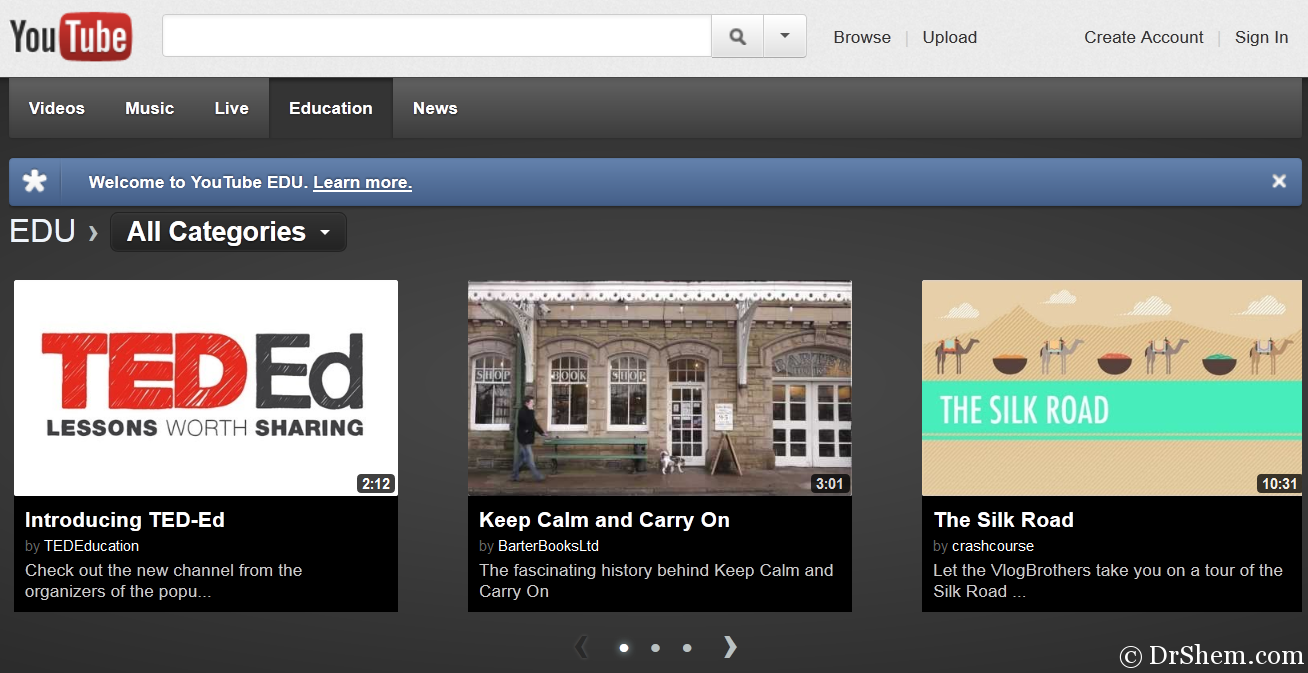Open the search options dropdown arrow
Viewport: 1308px width, 673px height.
[785, 37]
